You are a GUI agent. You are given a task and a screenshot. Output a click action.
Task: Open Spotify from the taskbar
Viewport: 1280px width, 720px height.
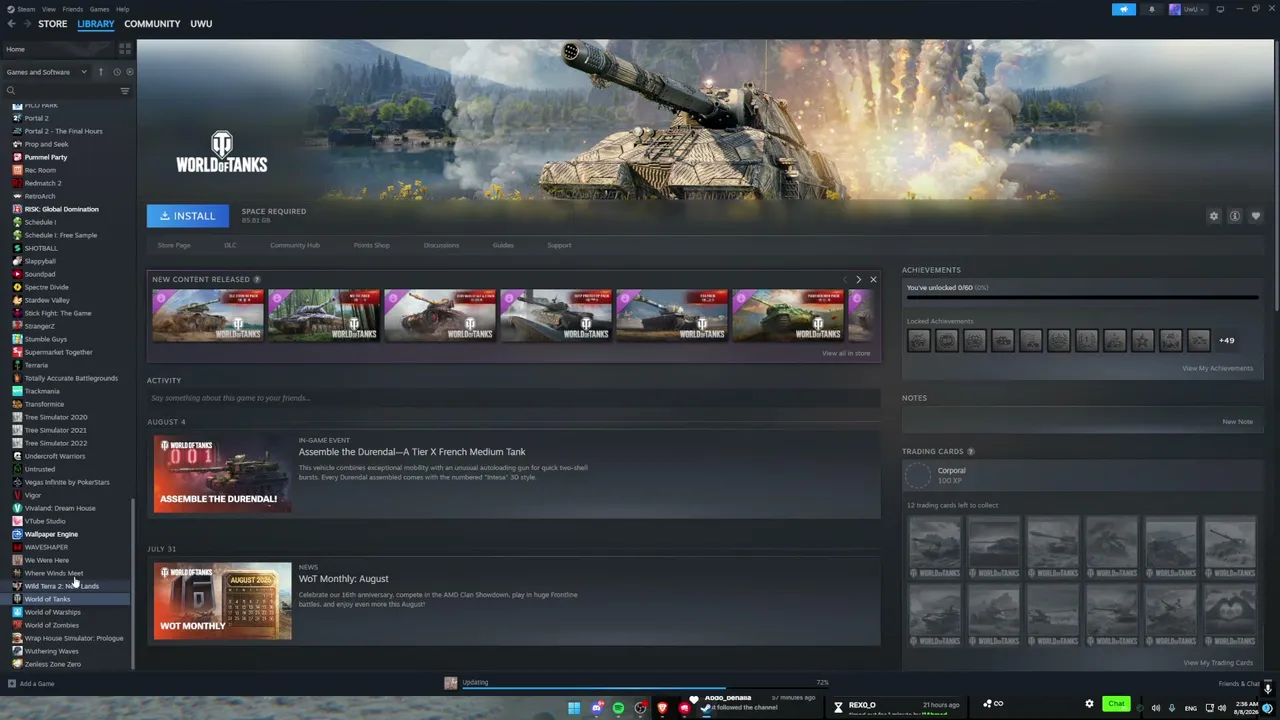pos(618,708)
